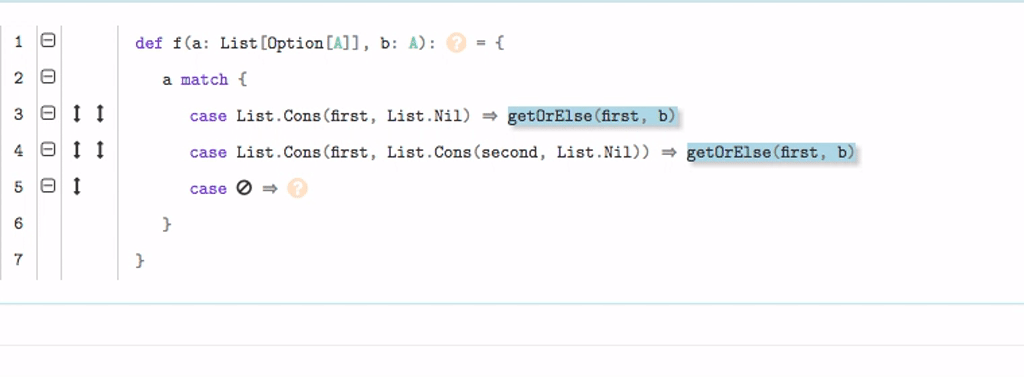1024x377 pixels.
Task: Collapse the case on line 3
Action: click(x=48, y=114)
